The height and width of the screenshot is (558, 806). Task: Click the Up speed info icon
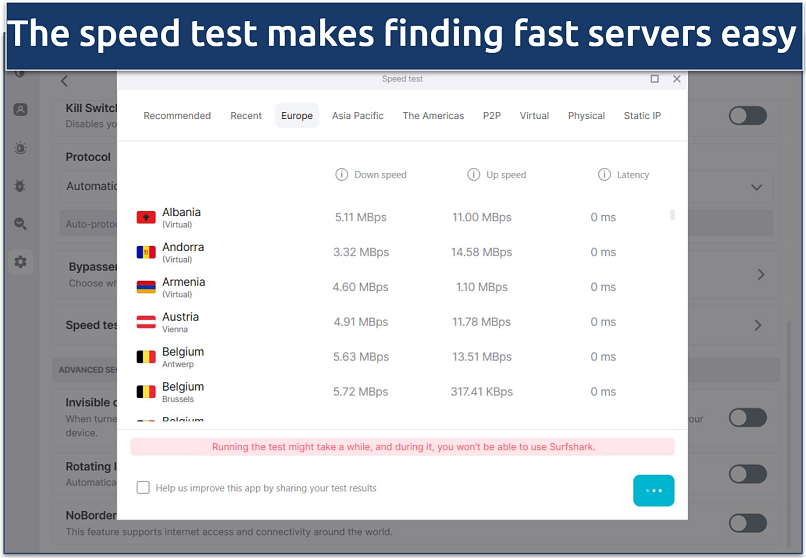click(x=474, y=175)
